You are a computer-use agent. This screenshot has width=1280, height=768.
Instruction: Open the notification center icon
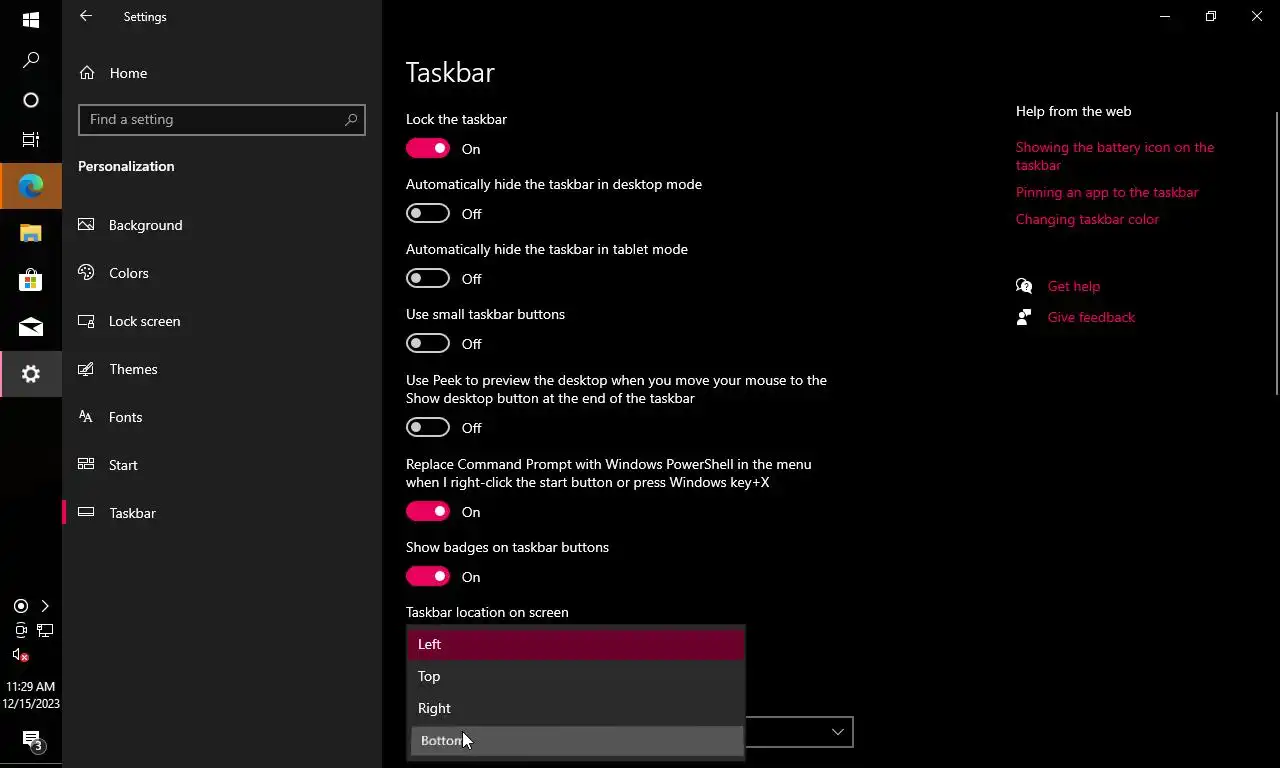coord(31,740)
